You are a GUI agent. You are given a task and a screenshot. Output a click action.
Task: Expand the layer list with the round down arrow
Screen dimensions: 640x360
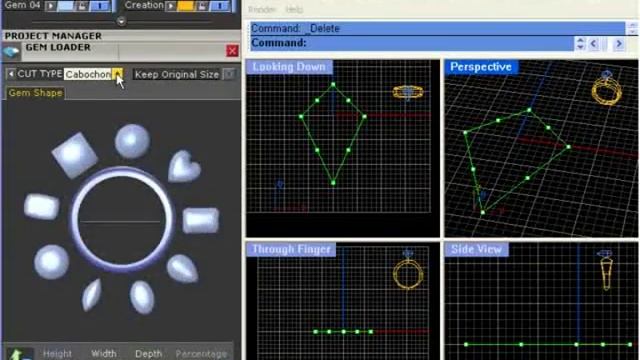(x=121, y=21)
